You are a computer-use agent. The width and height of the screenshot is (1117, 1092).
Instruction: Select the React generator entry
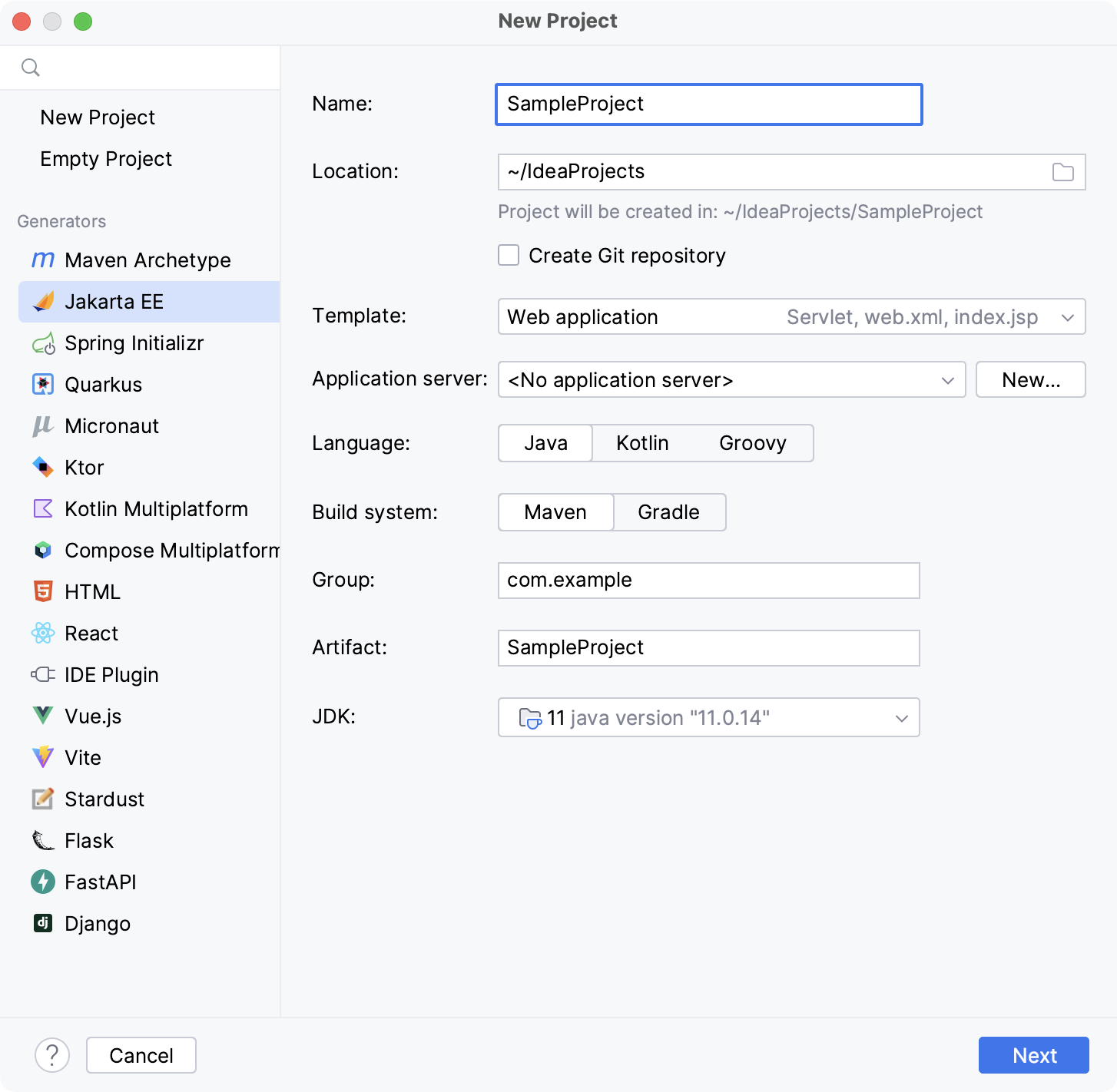coord(149,633)
